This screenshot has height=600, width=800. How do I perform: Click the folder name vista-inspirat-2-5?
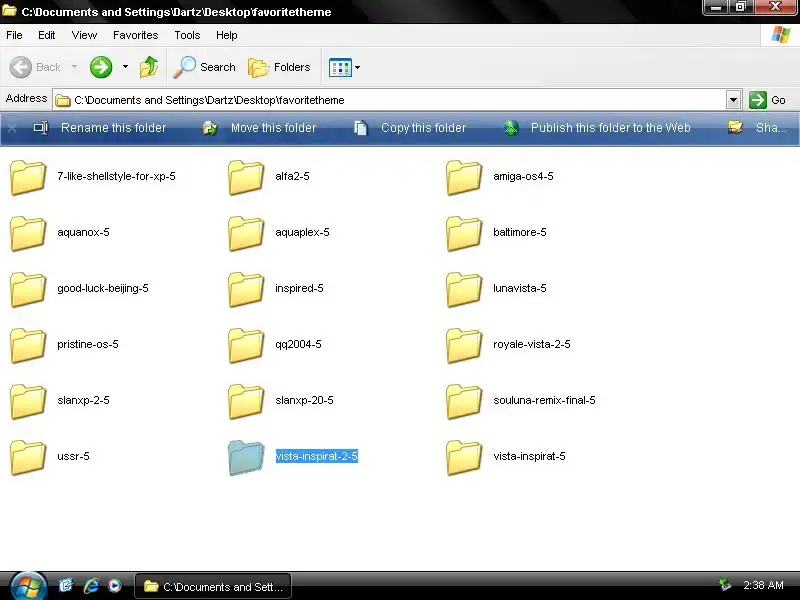tap(316, 456)
